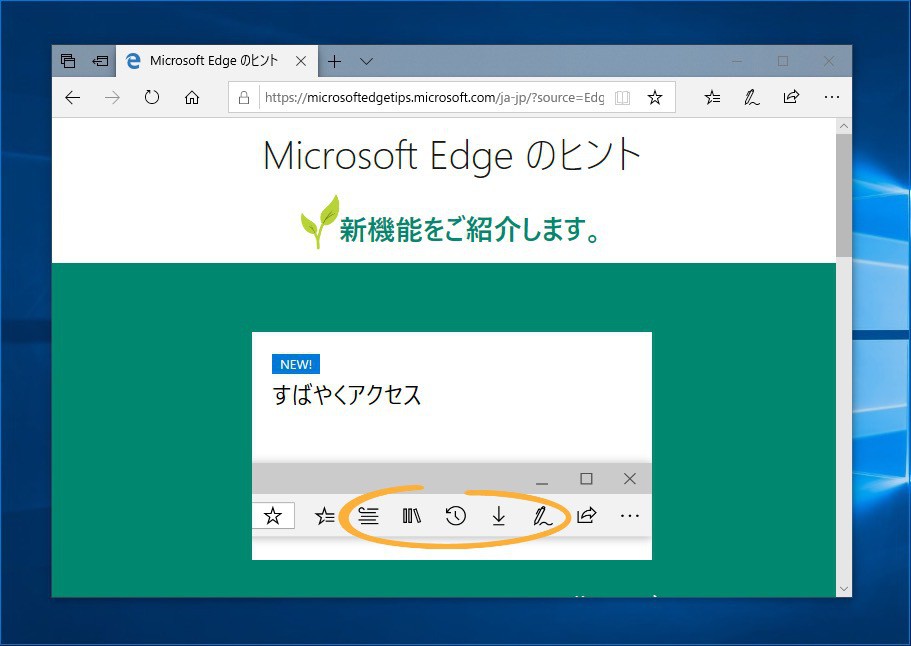Click the Microsoft Edge のヒント page title
Image resolution: width=911 pixels, height=646 pixels.
(452, 156)
